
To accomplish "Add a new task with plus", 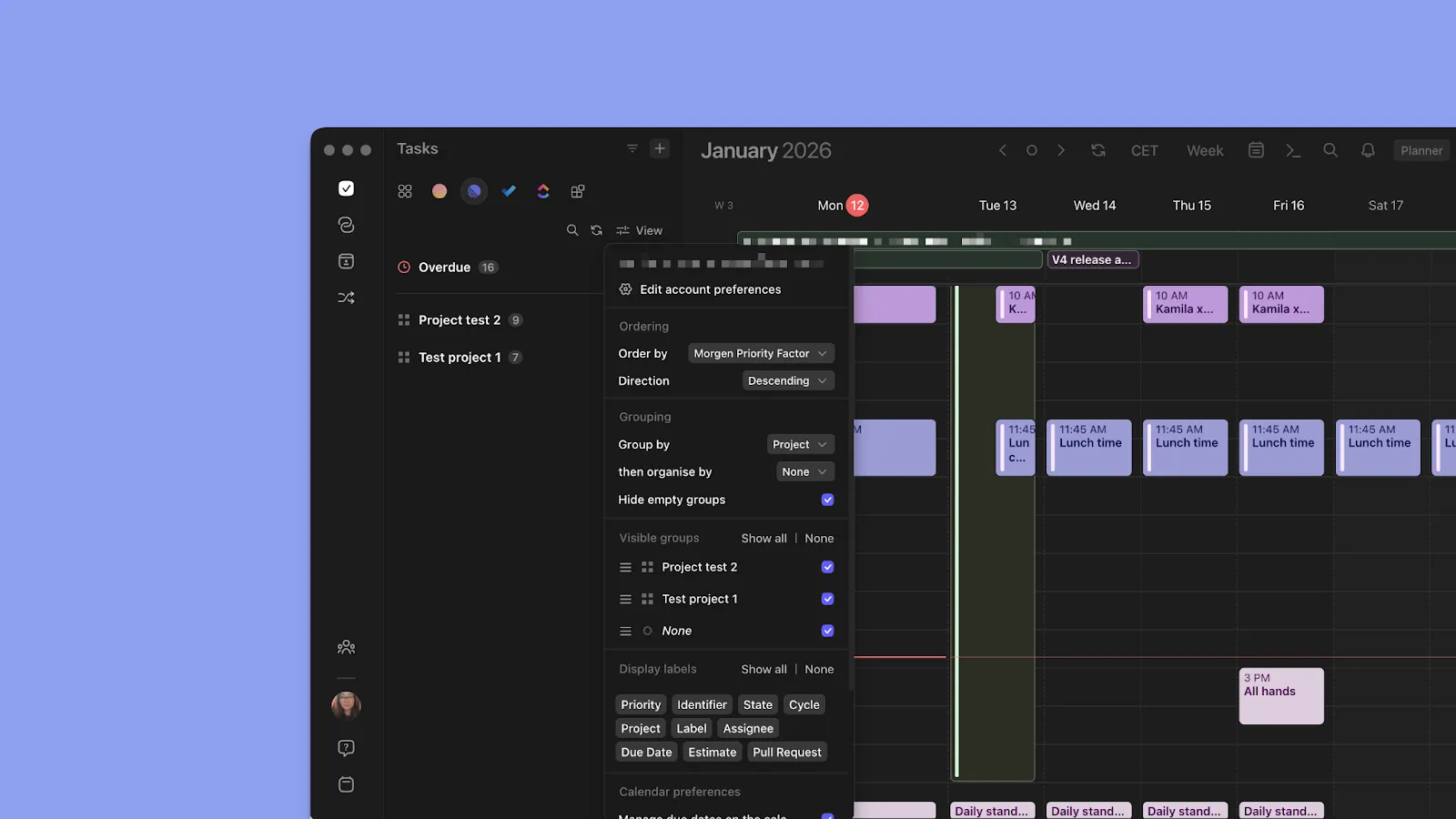I will (x=660, y=148).
